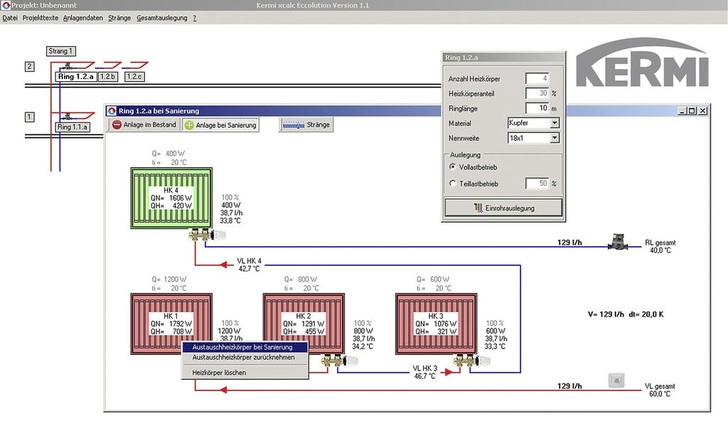
Task: Select the red HK 3 radiator
Action: tap(433, 320)
